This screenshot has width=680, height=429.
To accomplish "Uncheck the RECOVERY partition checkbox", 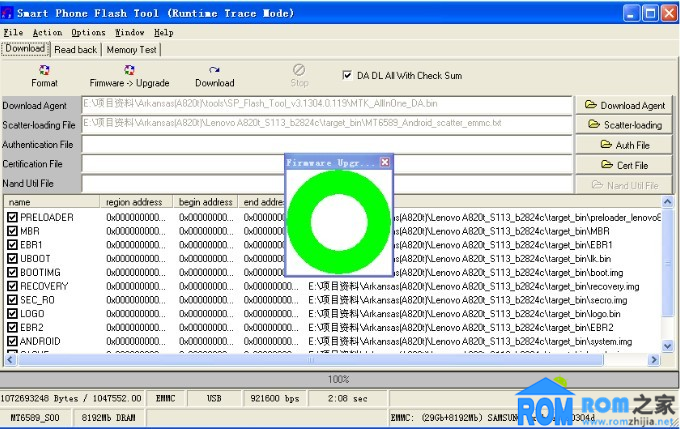I will point(12,286).
